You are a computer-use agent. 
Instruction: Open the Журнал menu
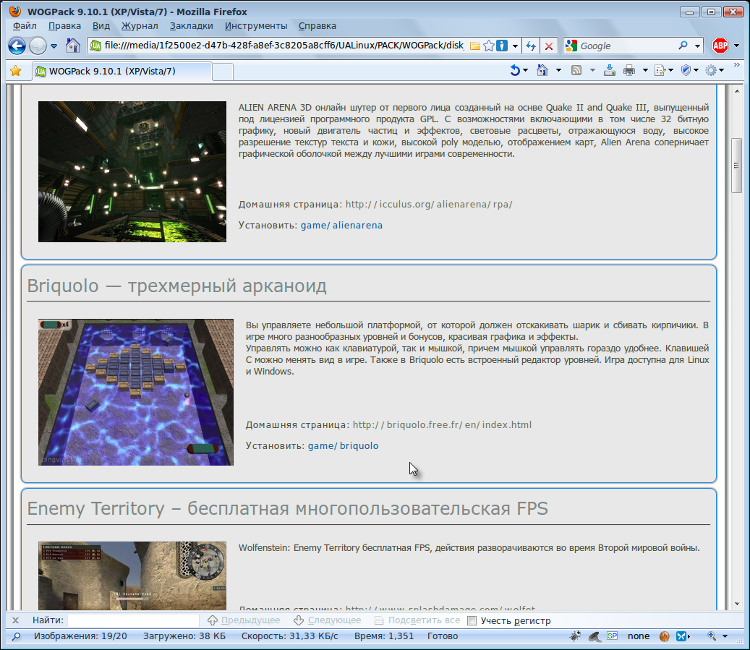point(140,26)
